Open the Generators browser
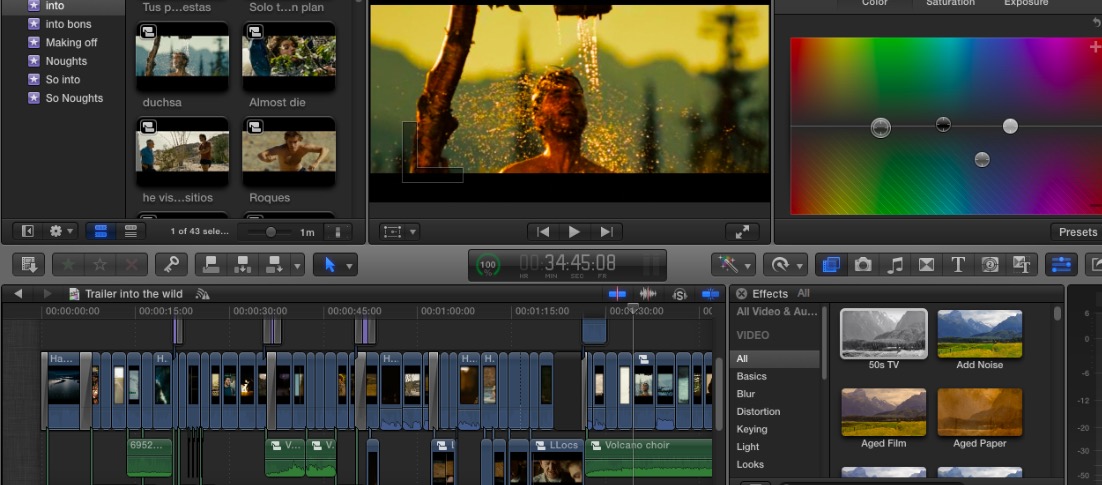Viewport: 1102px width, 485px height. pos(990,265)
